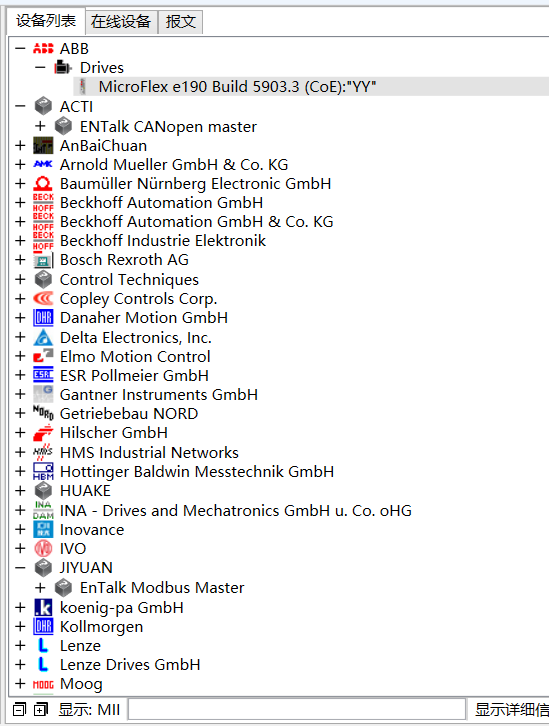Screen dimensions: 549x726
Task: Expand the Inovance vendor node
Action: pos(20,529)
